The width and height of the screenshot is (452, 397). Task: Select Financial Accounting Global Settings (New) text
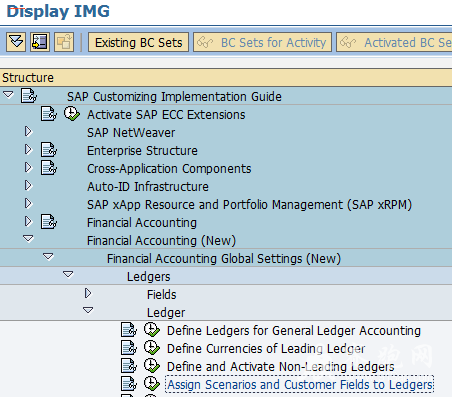[x=224, y=259]
